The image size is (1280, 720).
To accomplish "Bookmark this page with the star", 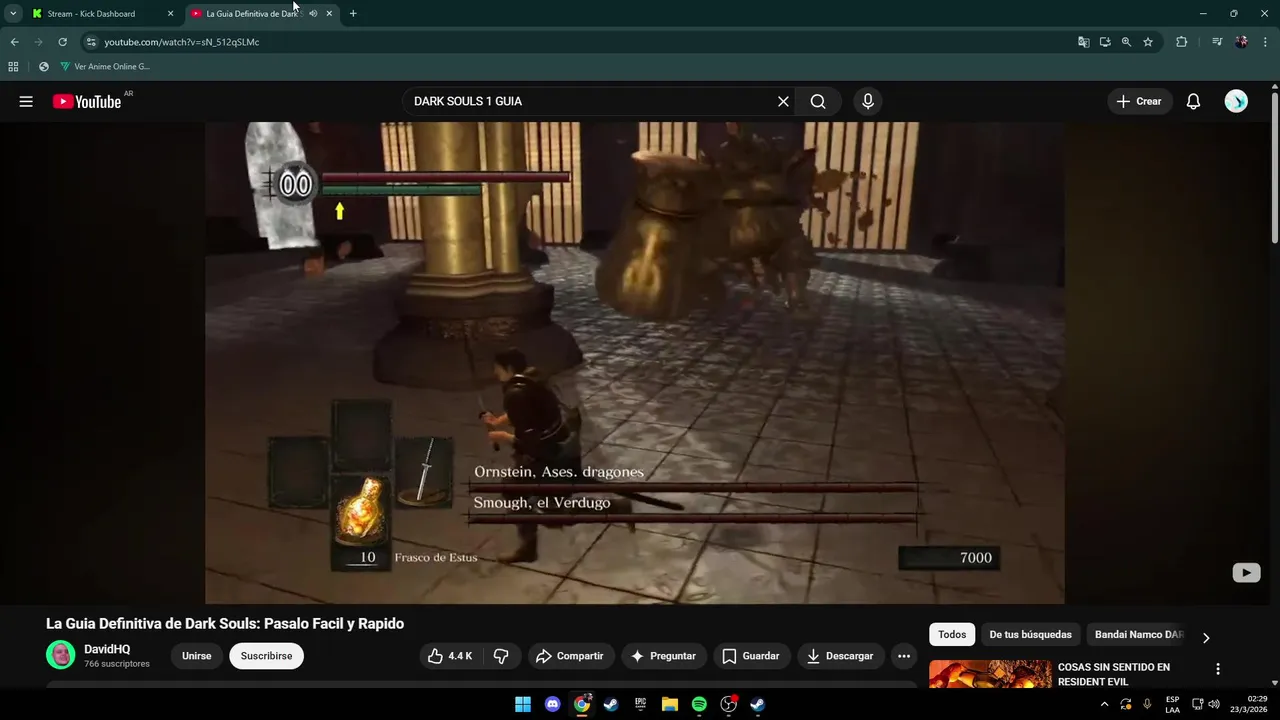I will 1148,42.
